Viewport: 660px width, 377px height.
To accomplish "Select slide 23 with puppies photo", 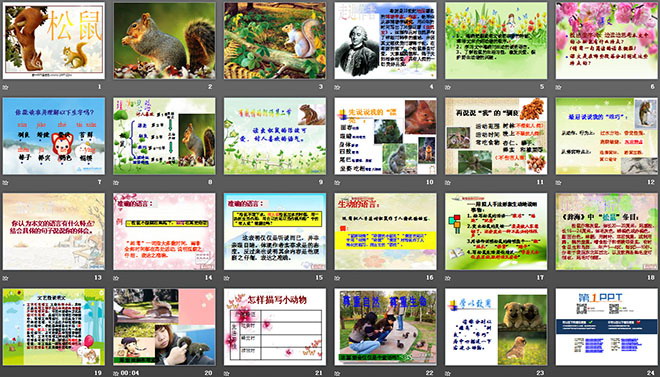I will coord(496,327).
